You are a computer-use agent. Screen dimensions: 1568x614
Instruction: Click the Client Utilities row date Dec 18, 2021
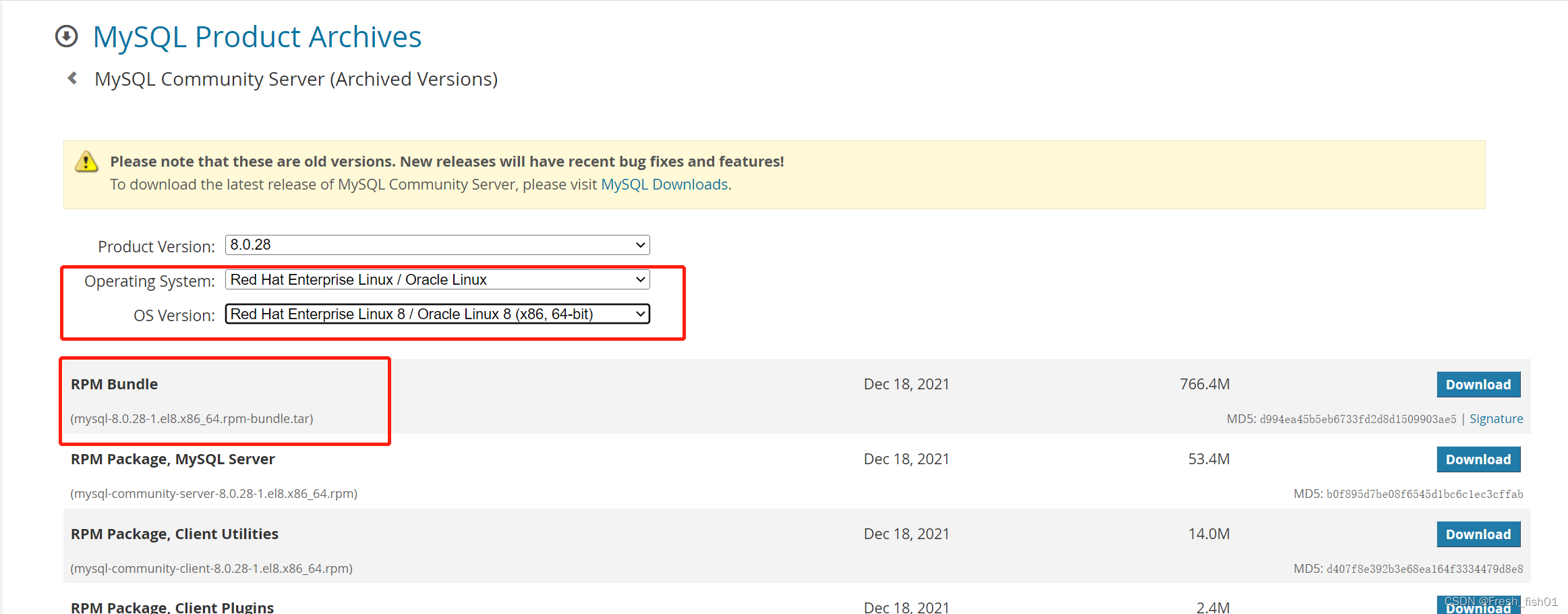click(906, 534)
